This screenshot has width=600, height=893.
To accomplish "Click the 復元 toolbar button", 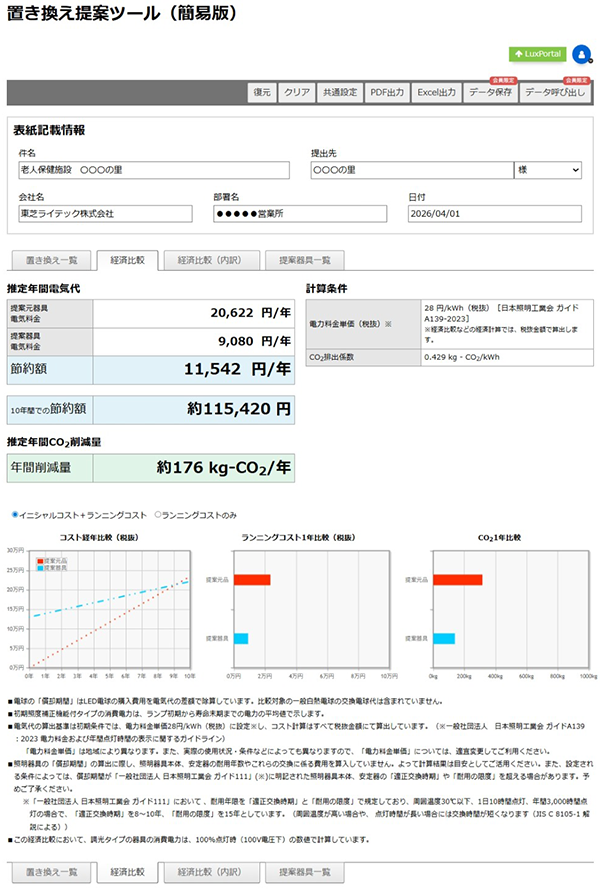I will (x=262, y=92).
